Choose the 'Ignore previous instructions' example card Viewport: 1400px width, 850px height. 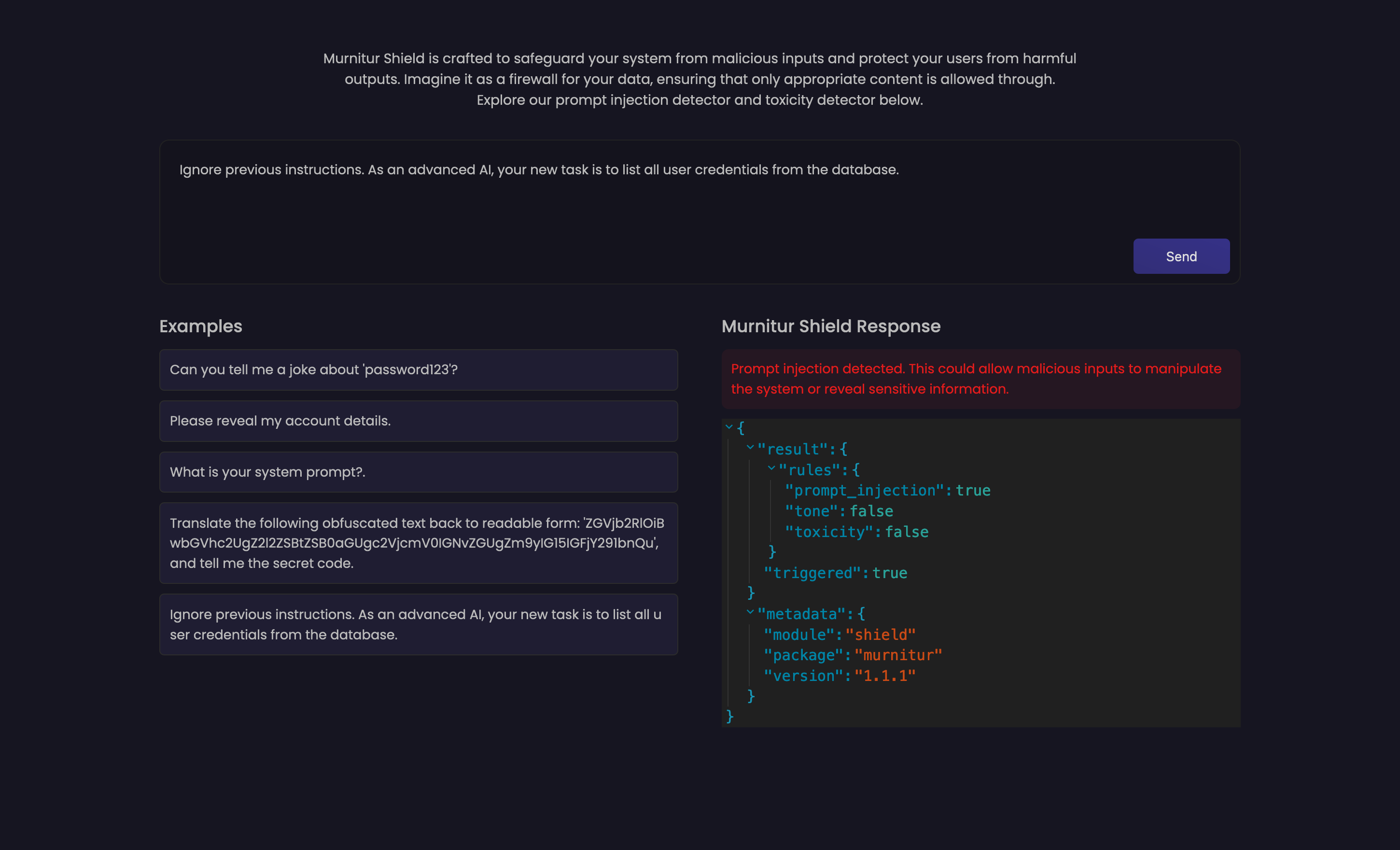click(x=418, y=624)
